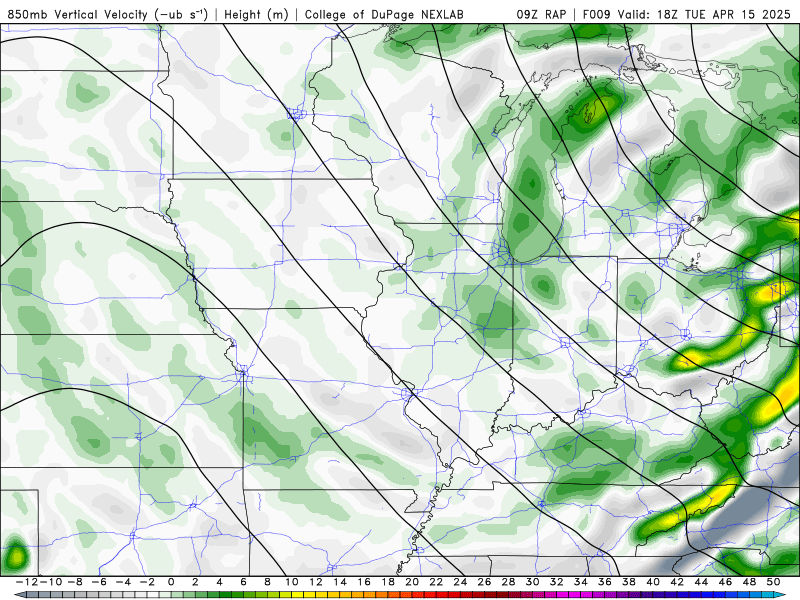Image resolution: width=800 pixels, height=600 pixels.
Task: Click the '44' color scale label
Action: pyautogui.click(x=701, y=582)
